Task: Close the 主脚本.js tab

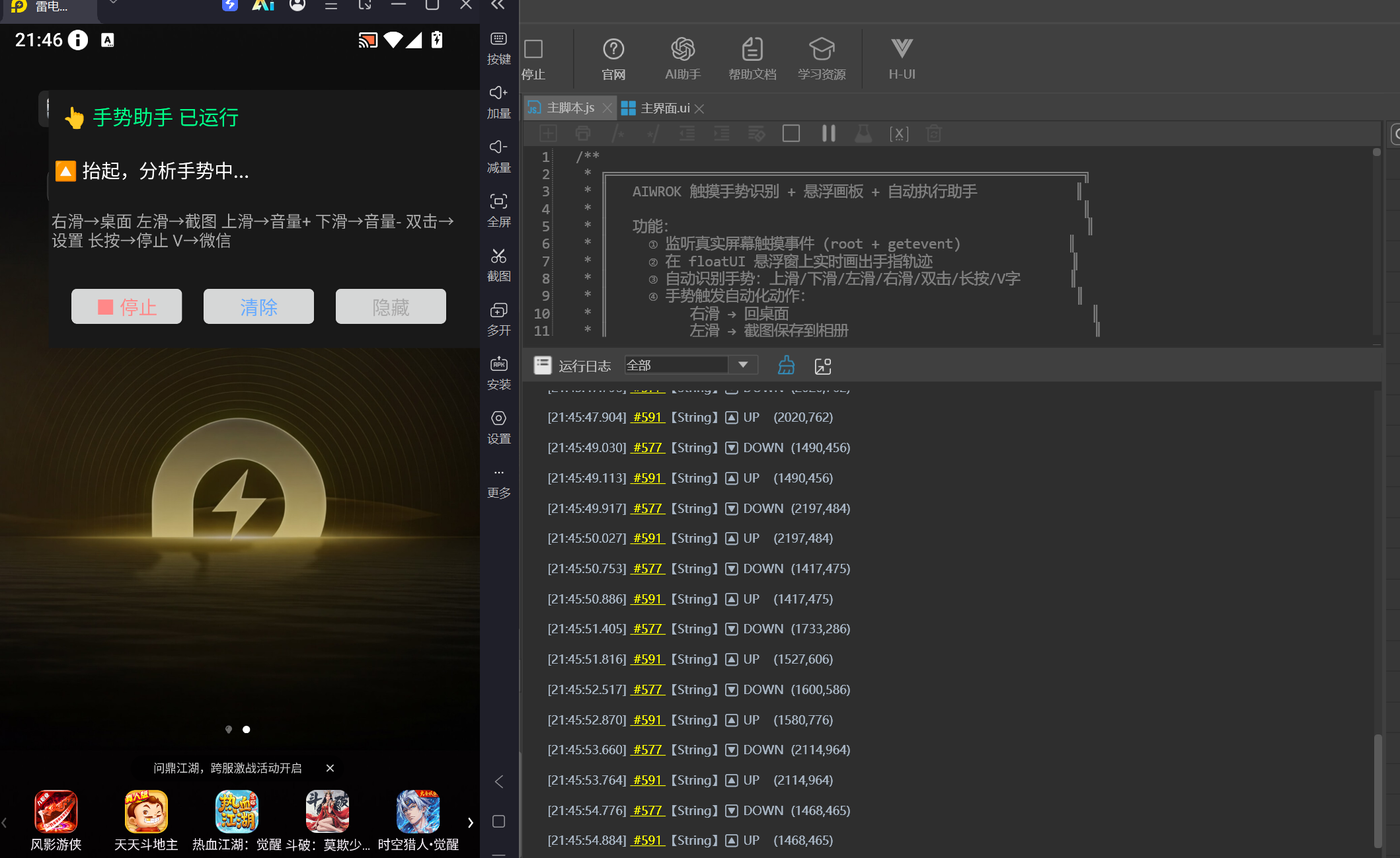Action: 607,108
